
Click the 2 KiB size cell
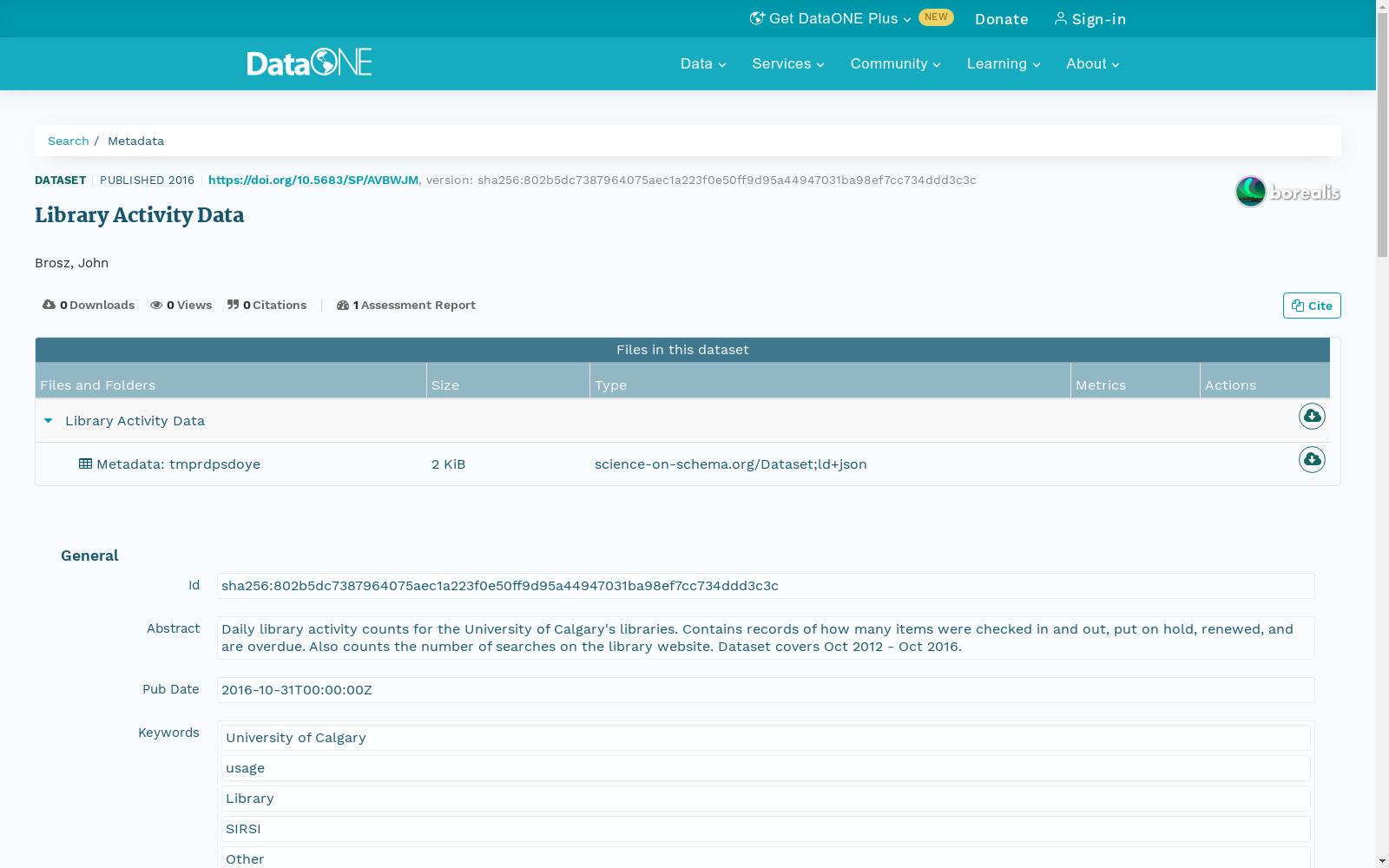(448, 464)
